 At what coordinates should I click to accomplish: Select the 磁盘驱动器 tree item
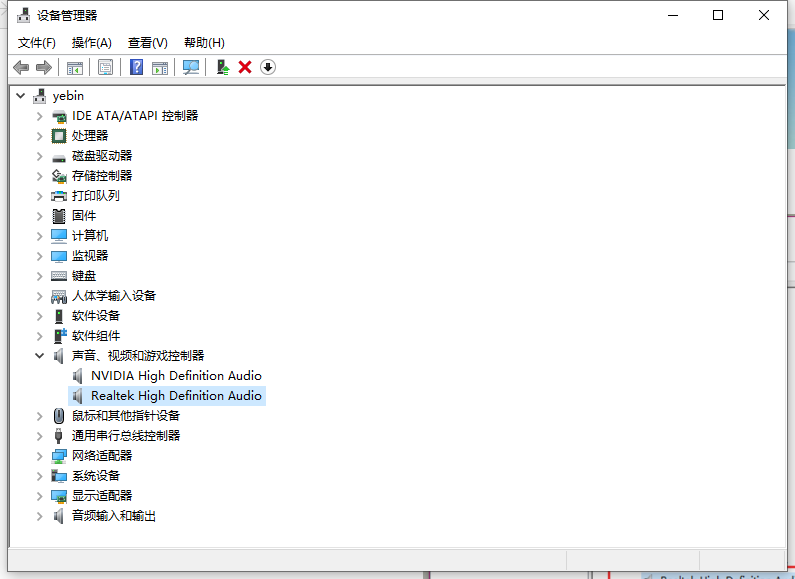[x=101, y=156]
